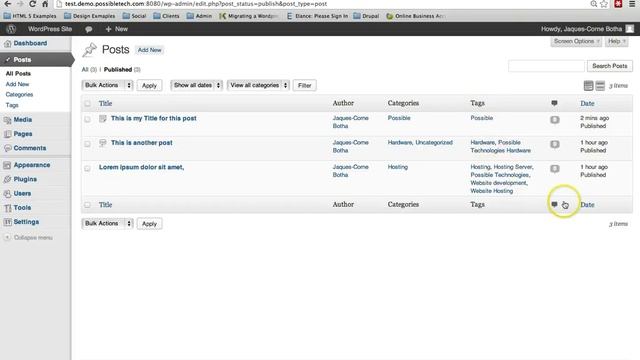The height and width of the screenshot is (360, 640).
Task: Click the browser home icon
Action: pos(45,4)
